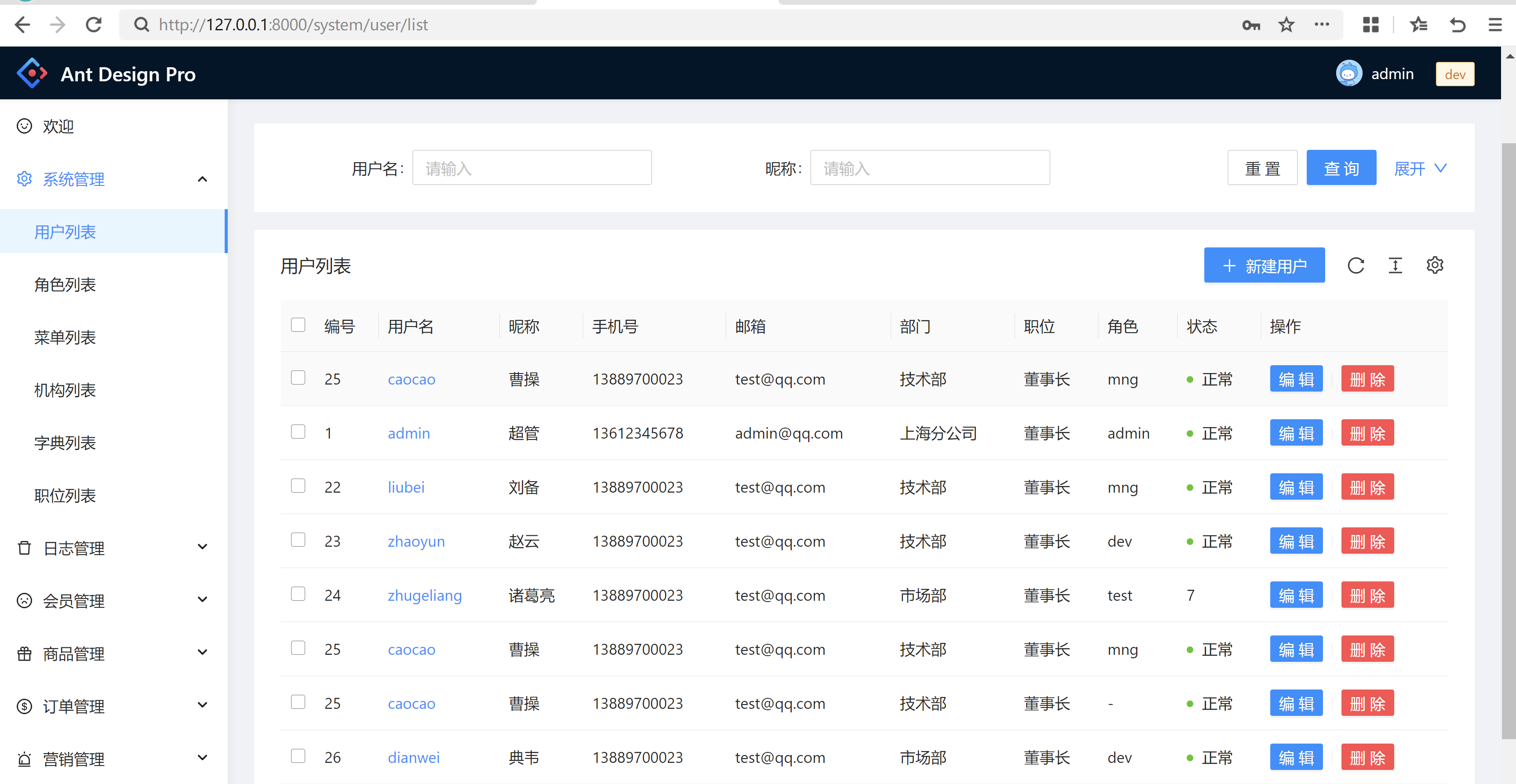Select 用户列表 in the sidebar
The width and height of the screenshot is (1516, 784).
(x=113, y=232)
